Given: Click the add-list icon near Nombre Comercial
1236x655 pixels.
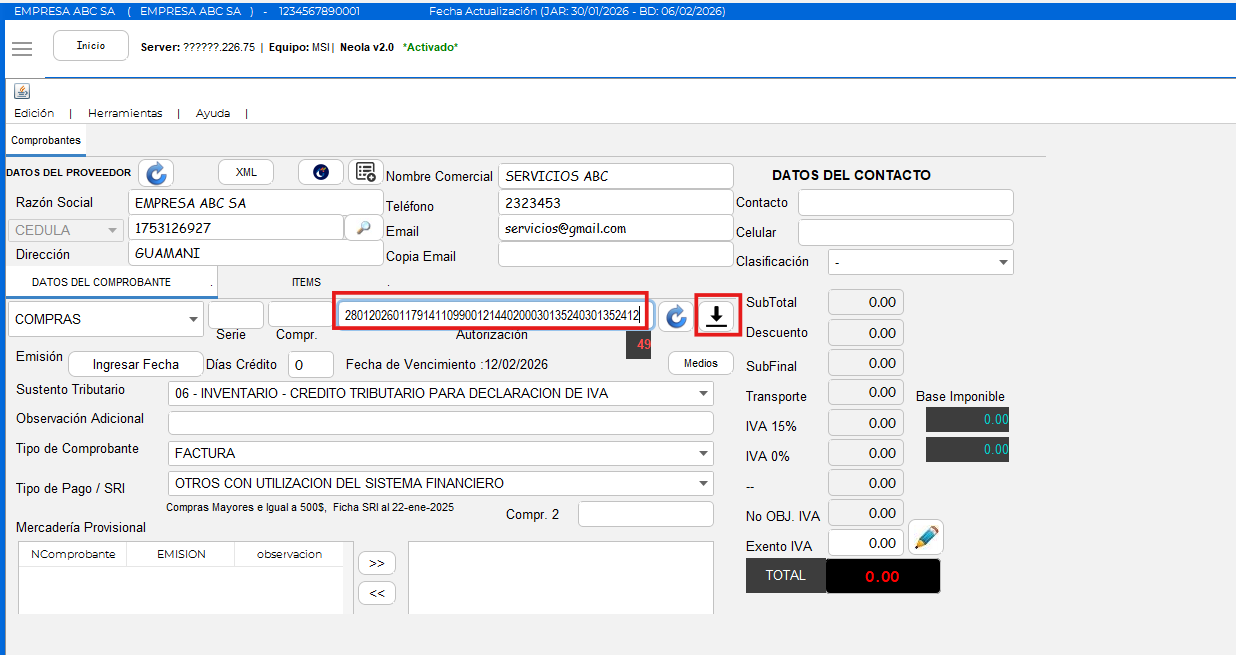Looking at the screenshot, I should 366,172.
